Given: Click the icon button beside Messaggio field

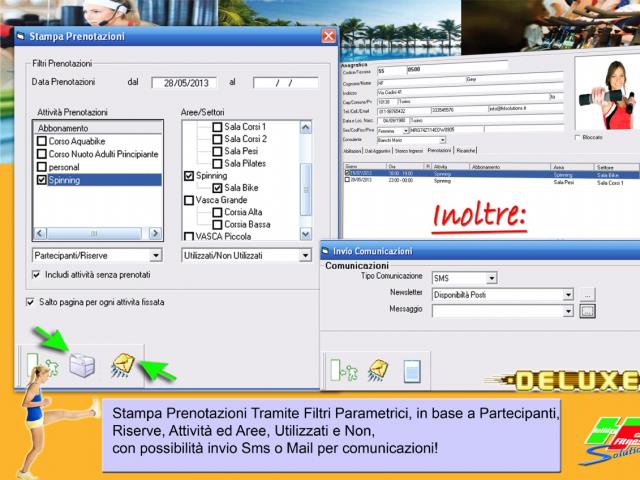Looking at the screenshot, I should pyautogui.click(x=587, y=311).
